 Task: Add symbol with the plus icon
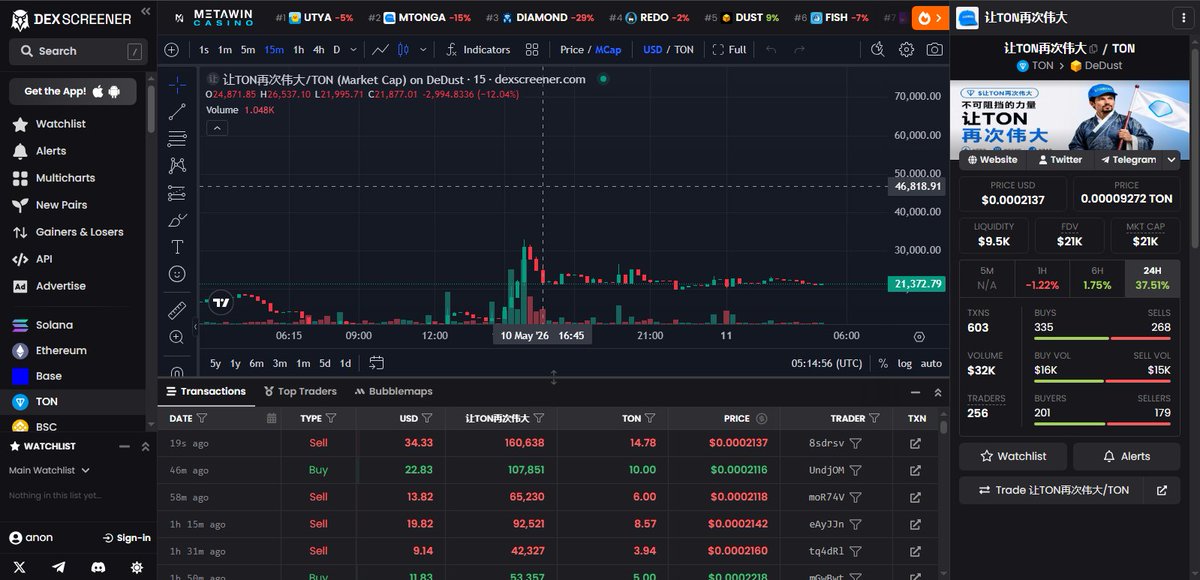pyautogui.click(x=171, y=49)
